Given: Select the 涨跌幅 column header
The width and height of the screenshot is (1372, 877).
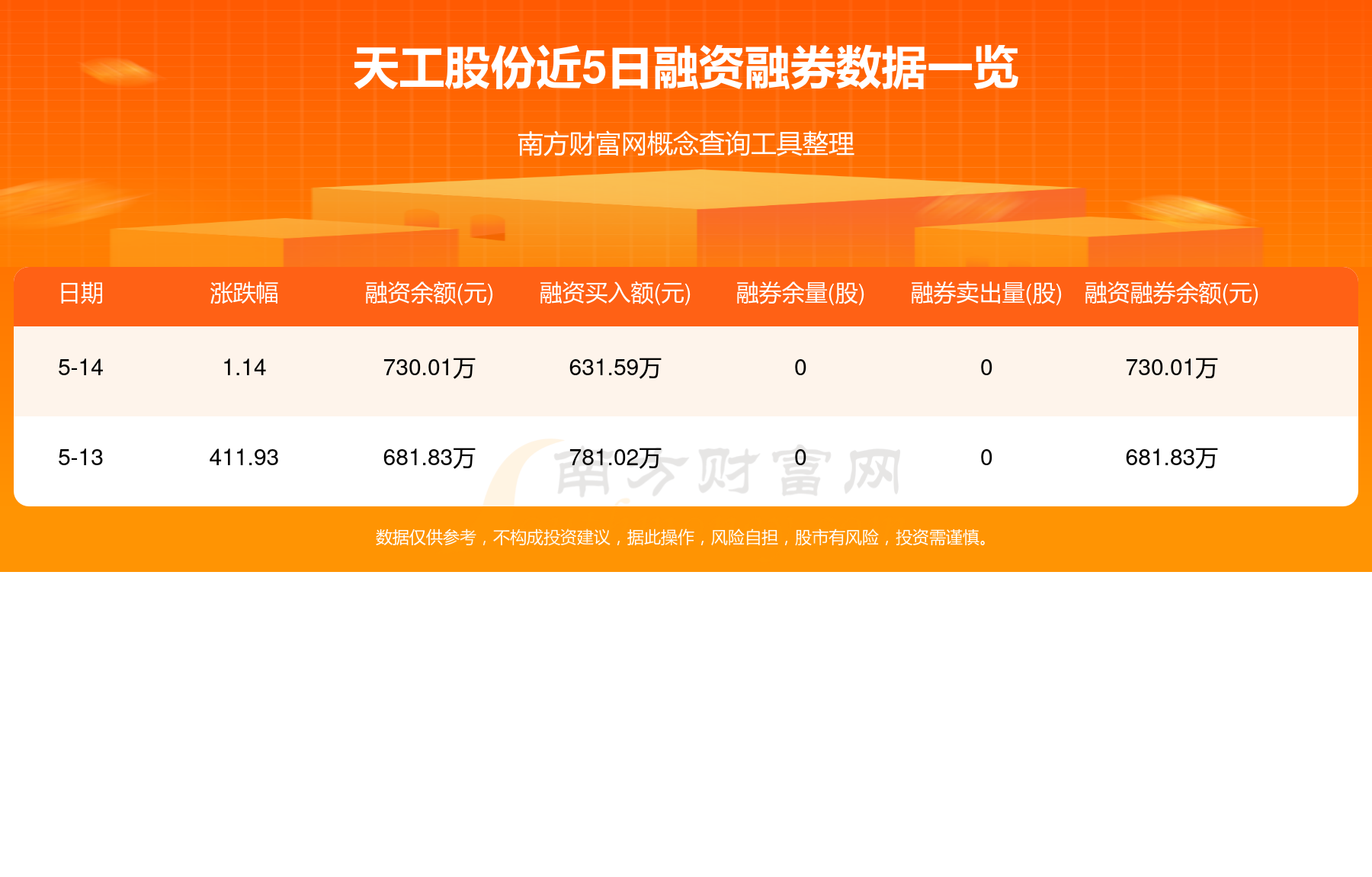Looking at the screenshot, I should pos(244,293).
